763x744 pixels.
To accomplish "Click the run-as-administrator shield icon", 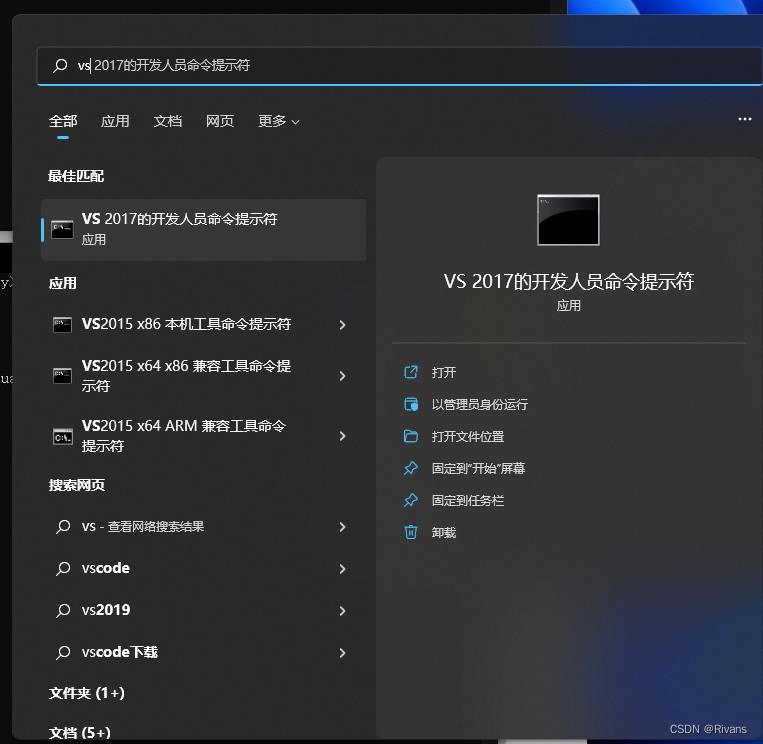I will [x=411, y=404].
